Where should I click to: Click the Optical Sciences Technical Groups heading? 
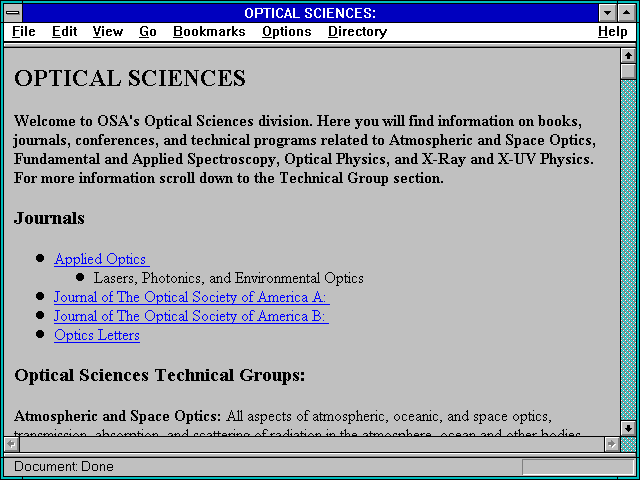160,376
